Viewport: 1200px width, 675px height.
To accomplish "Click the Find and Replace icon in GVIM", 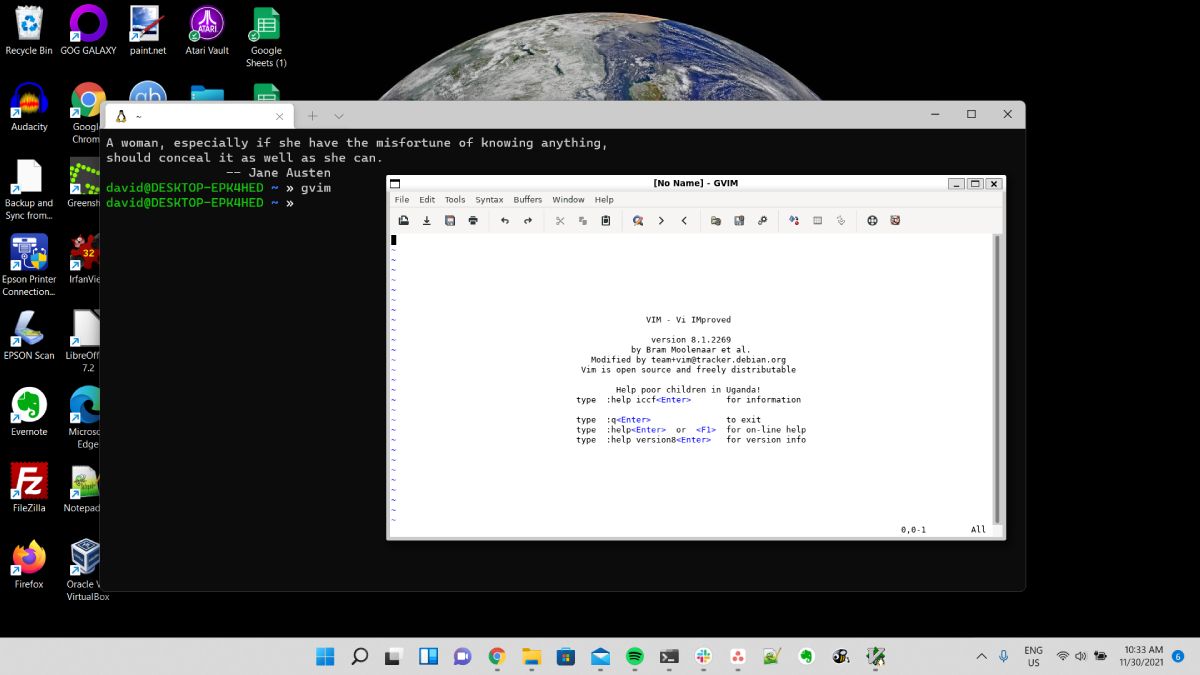I will point(637,220).
